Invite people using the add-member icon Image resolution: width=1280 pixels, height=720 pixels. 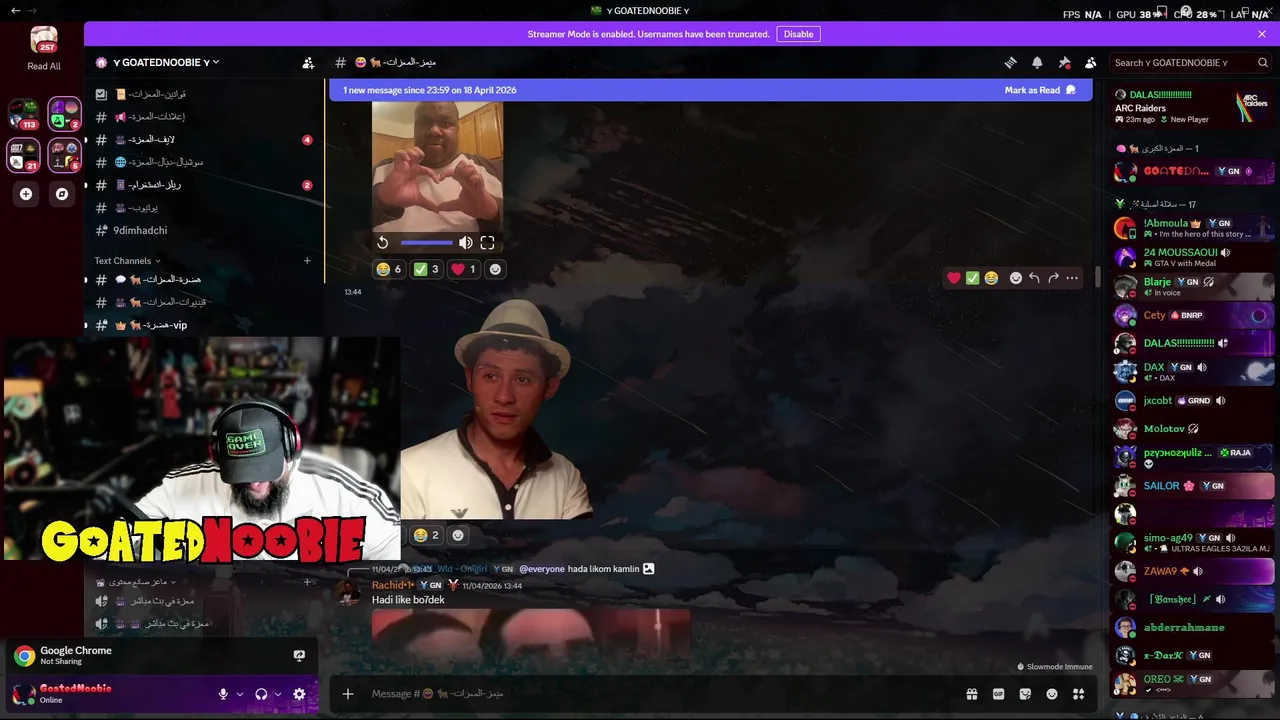(x=308, y=62)
